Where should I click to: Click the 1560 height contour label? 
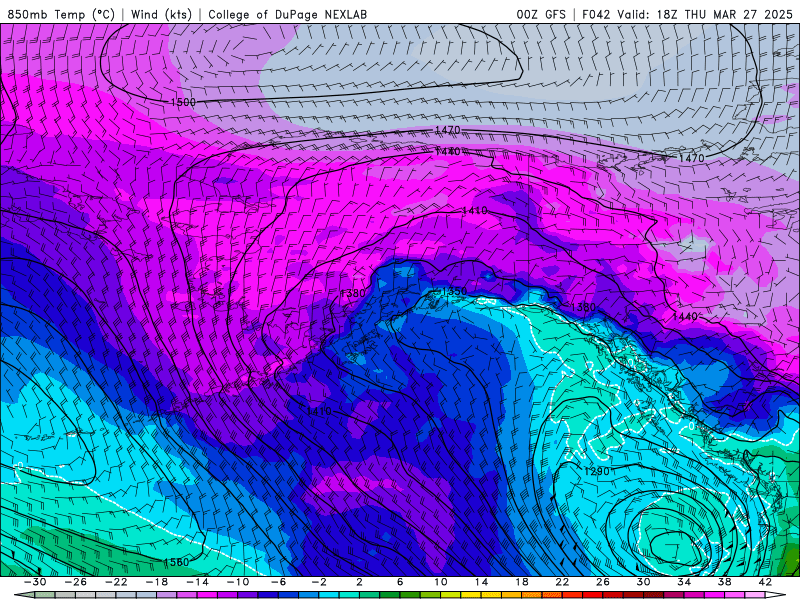176,562
